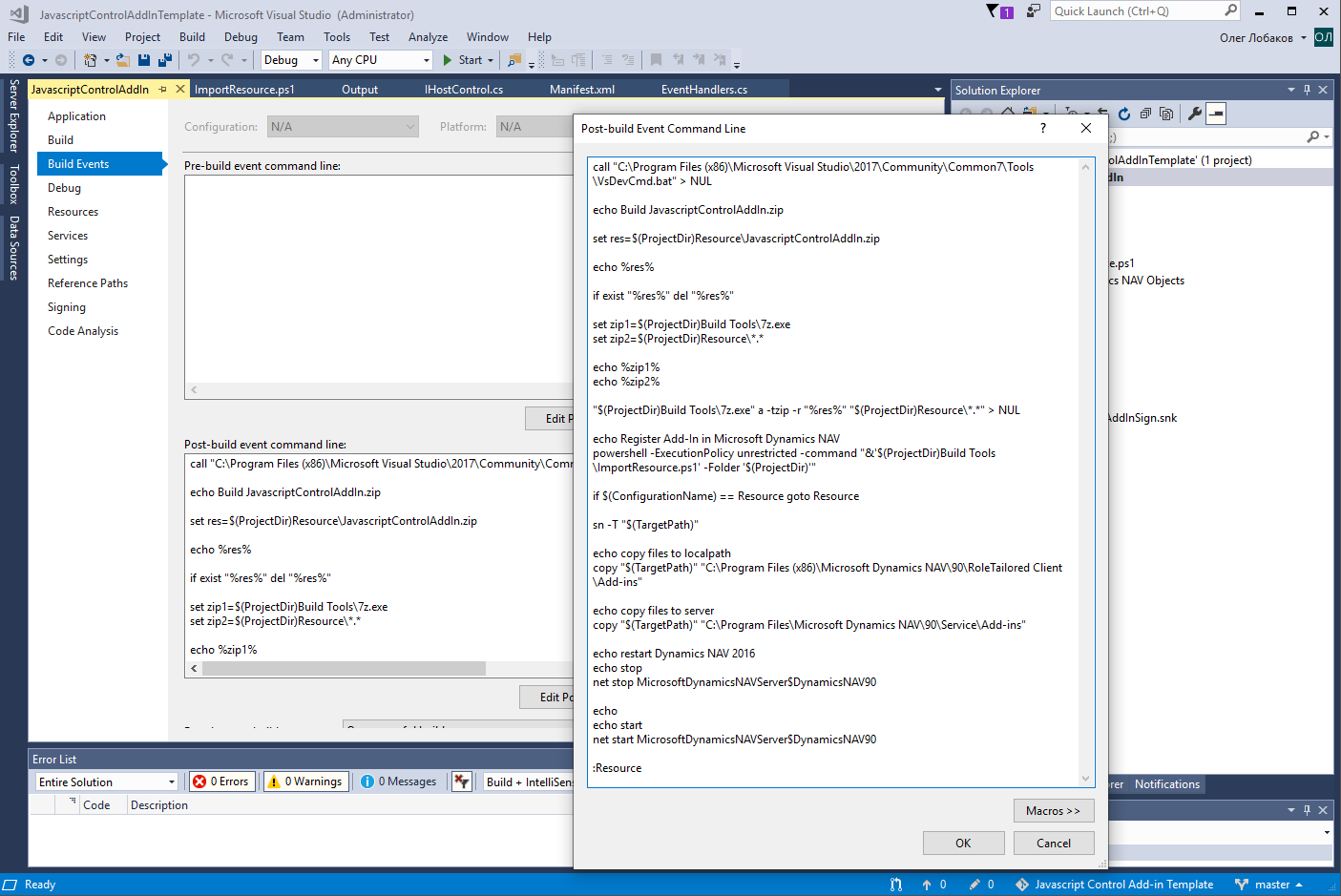The height and width of the screenshot is (896, 1341).
Task: Open the Analyze menu
Action: coord(428,37)
